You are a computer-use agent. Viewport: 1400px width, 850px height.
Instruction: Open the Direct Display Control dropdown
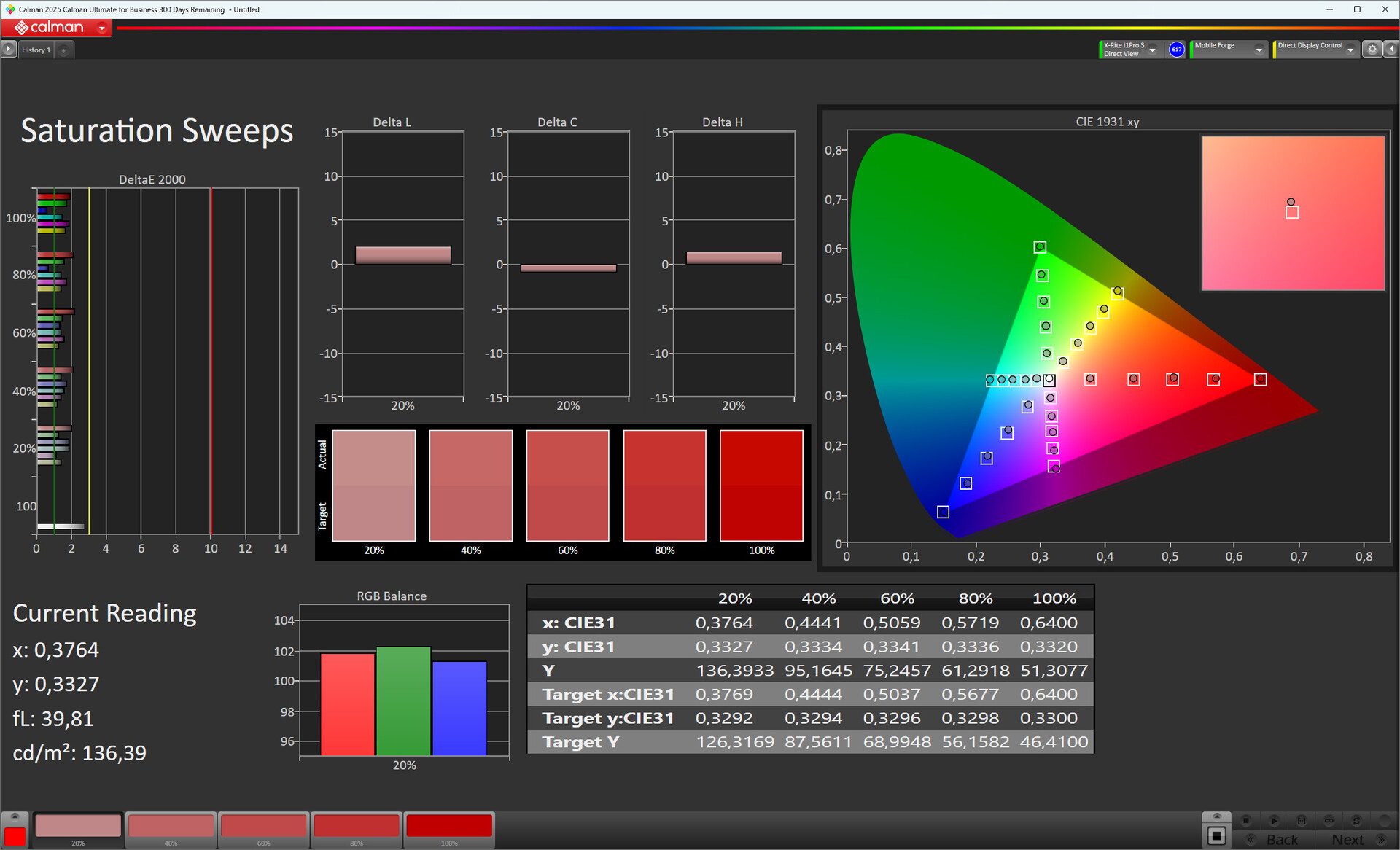tap(1350, 50)
